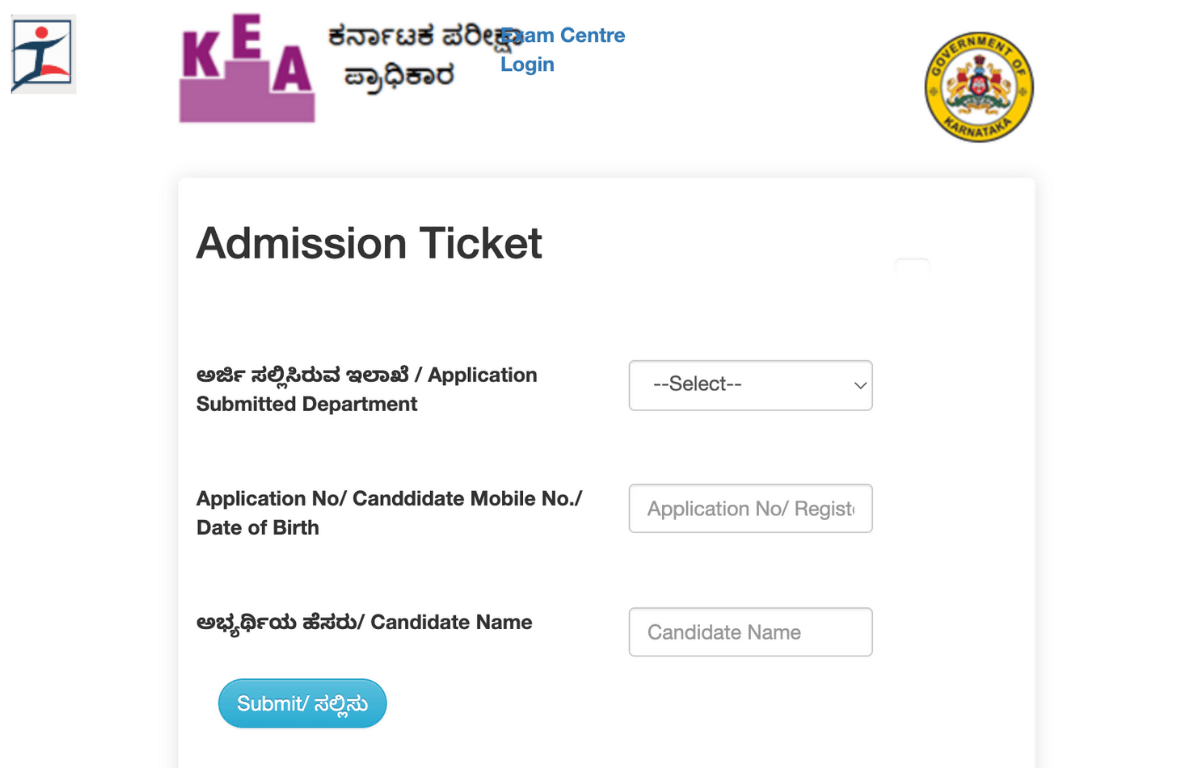
Task: Open the Exam Centre Login link
Action: 563,50
